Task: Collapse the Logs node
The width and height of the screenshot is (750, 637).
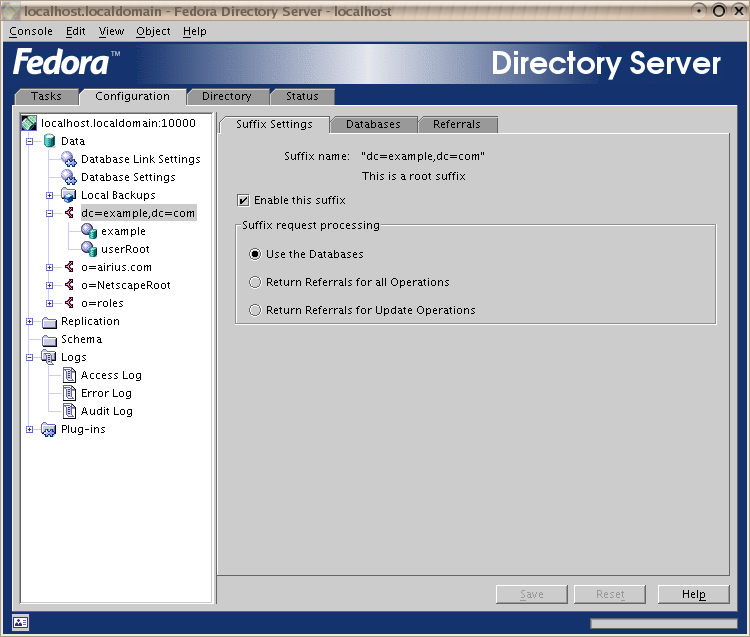Action: click(30, 357)
